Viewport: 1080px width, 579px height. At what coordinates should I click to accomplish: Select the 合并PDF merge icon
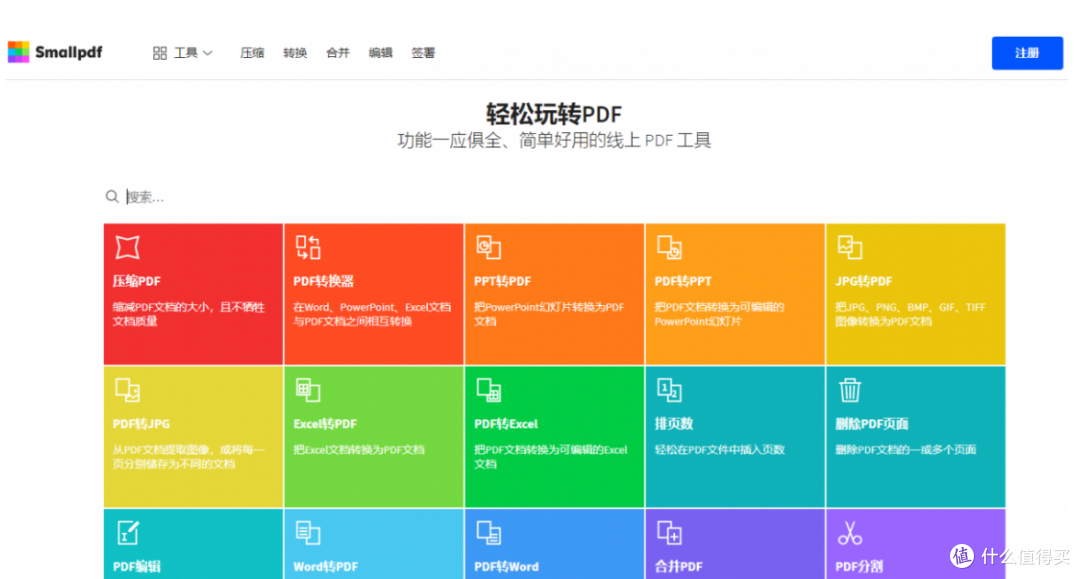pyautogui.click(x=669, y=533)
